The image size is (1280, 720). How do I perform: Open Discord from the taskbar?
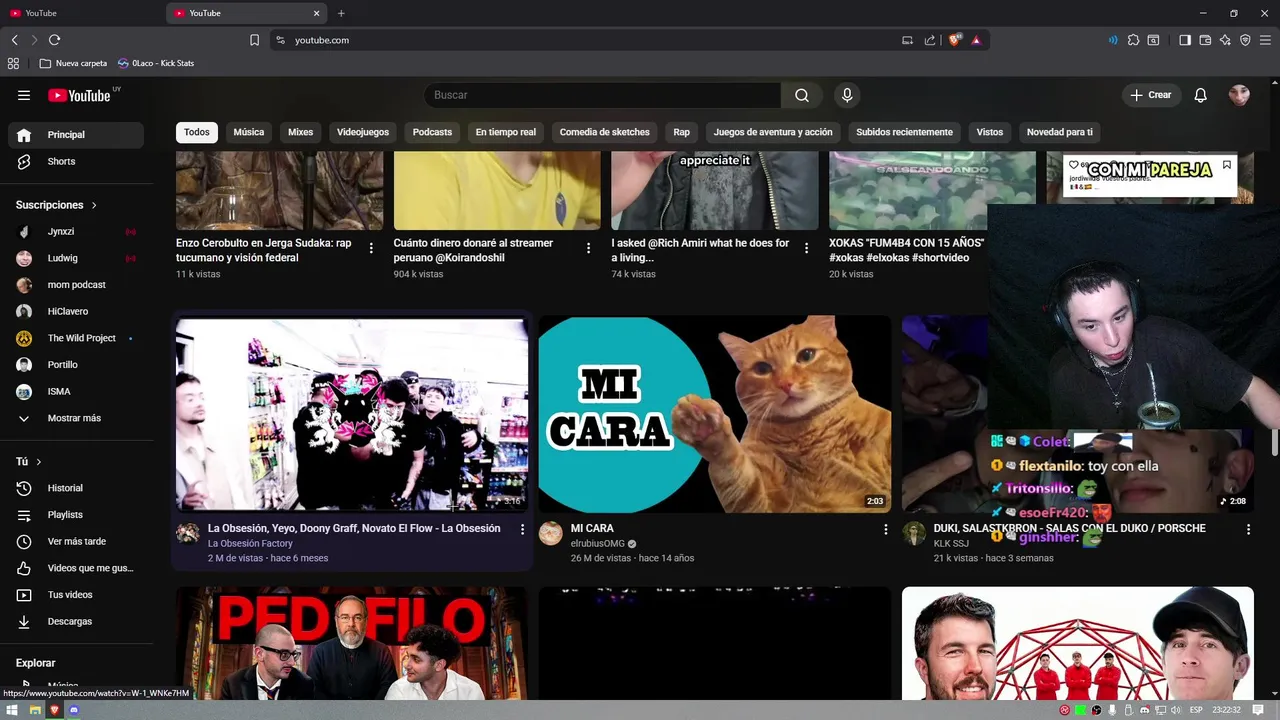tap(74, 710)
